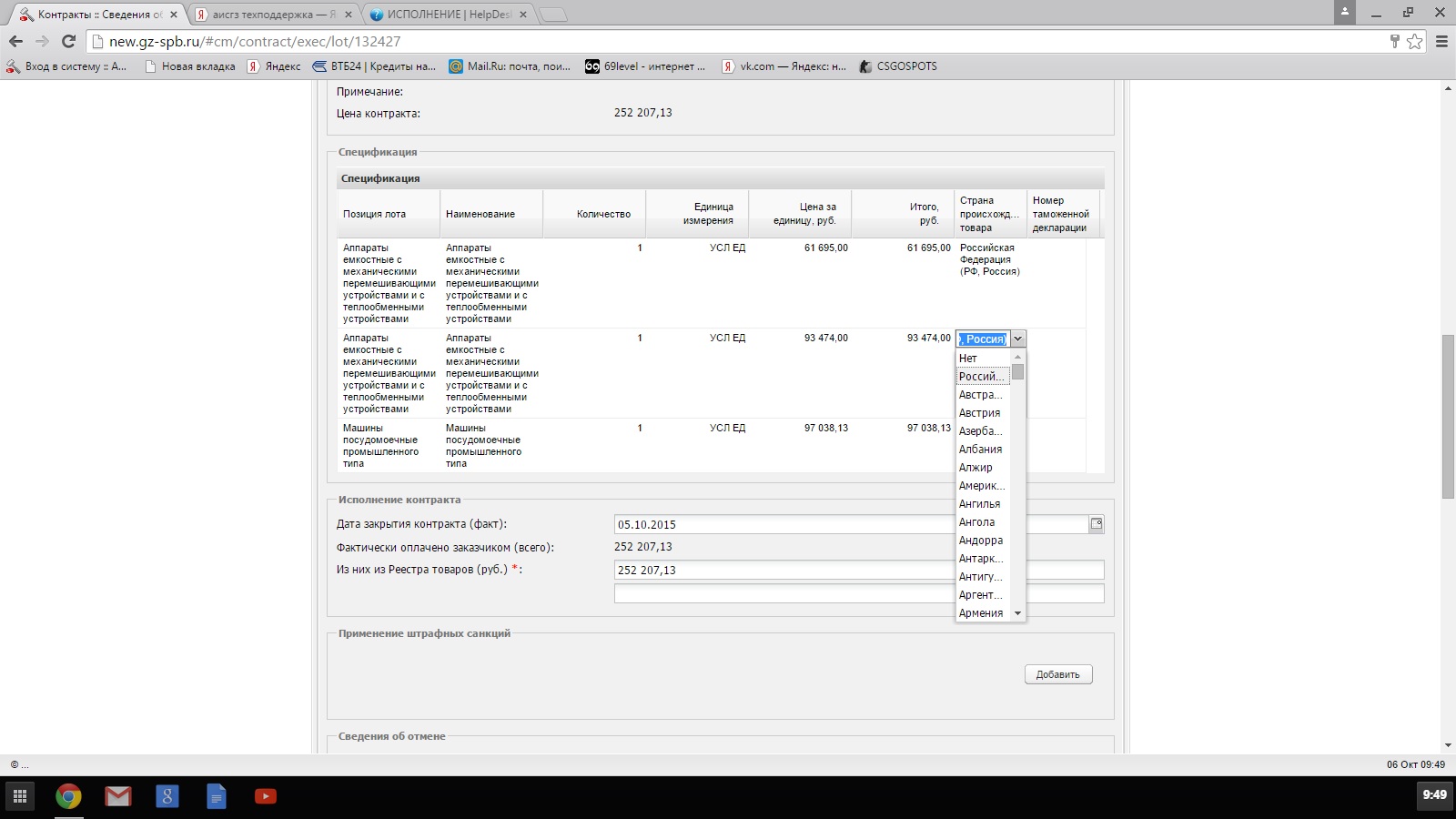Choose 'Австра...' in the country list

click(x=983, y=395)
